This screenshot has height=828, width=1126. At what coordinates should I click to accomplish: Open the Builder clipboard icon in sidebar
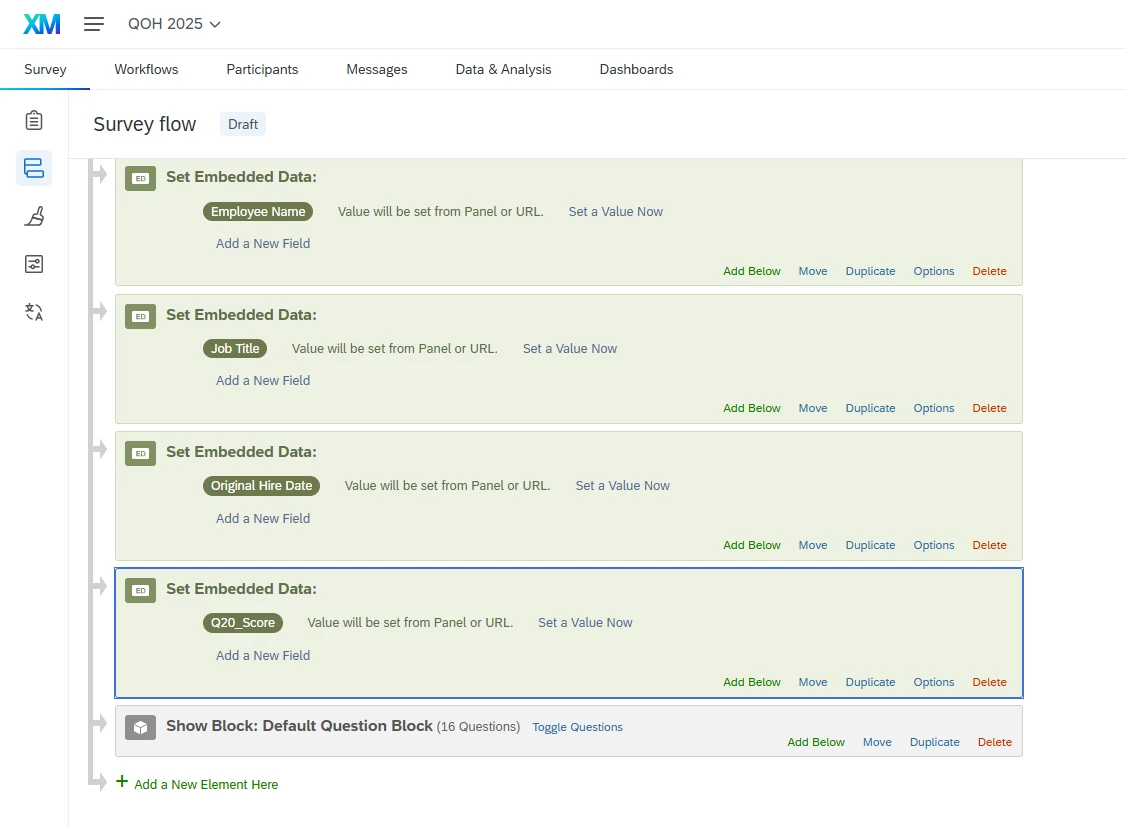point(34,120)
